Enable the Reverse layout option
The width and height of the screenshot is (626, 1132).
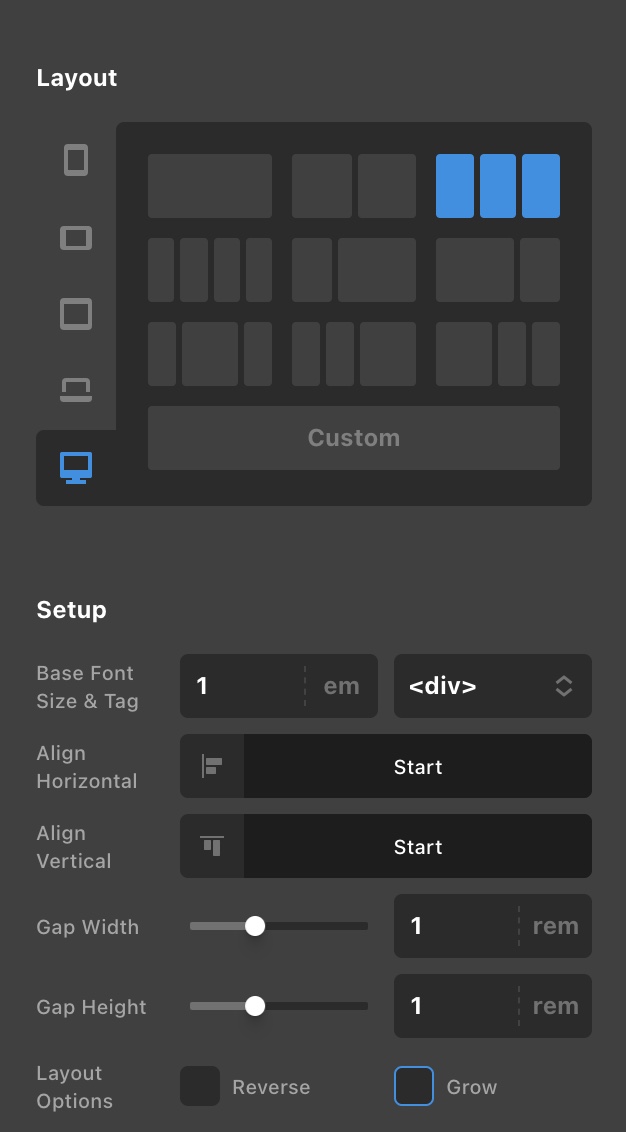[200, 1086]
